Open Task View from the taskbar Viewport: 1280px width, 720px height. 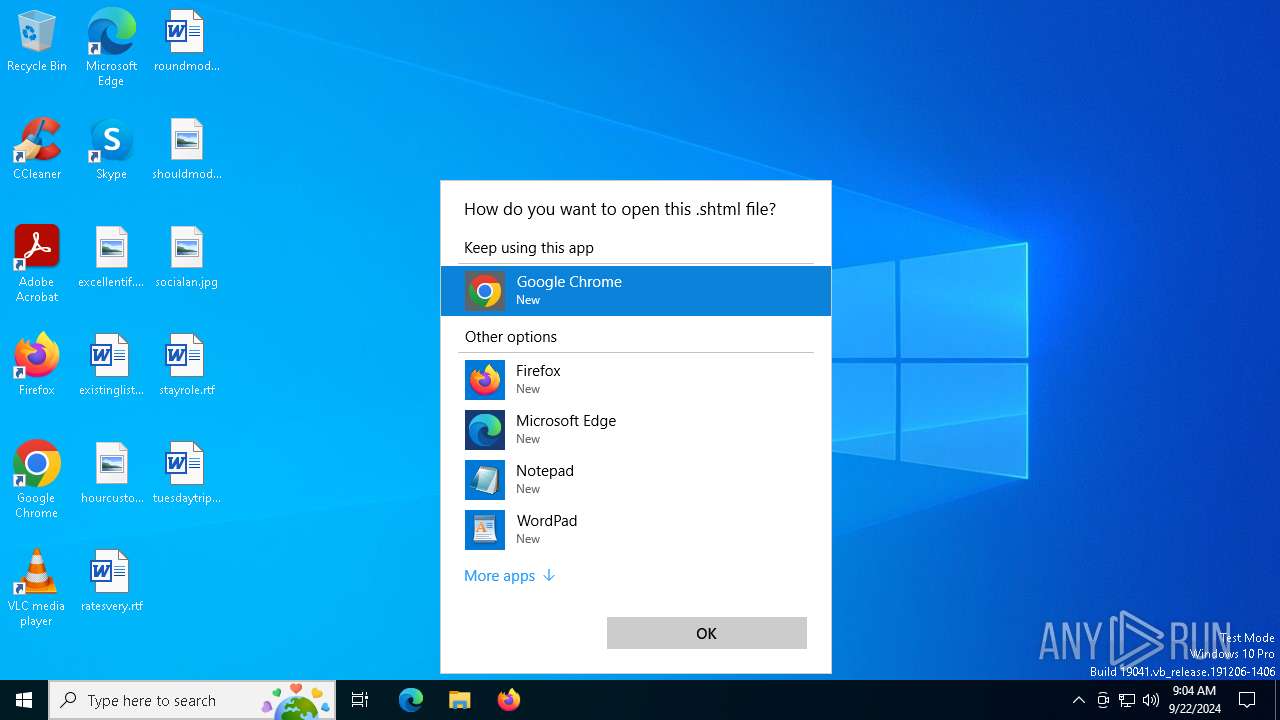(x=360, y=700)
